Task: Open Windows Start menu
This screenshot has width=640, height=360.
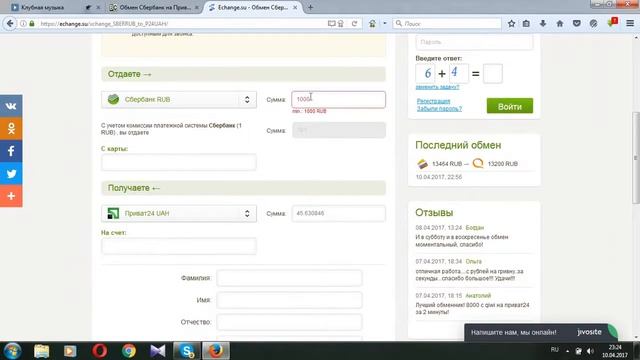Action: point(12,351)
